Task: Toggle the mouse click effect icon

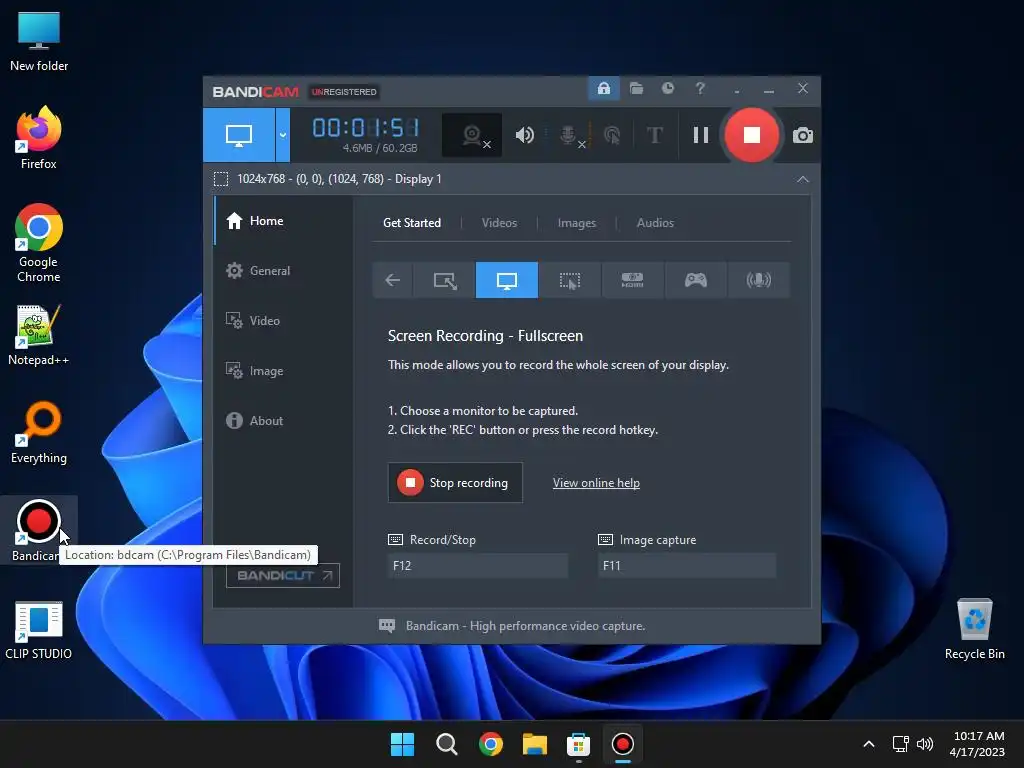Action: point(612,135)
